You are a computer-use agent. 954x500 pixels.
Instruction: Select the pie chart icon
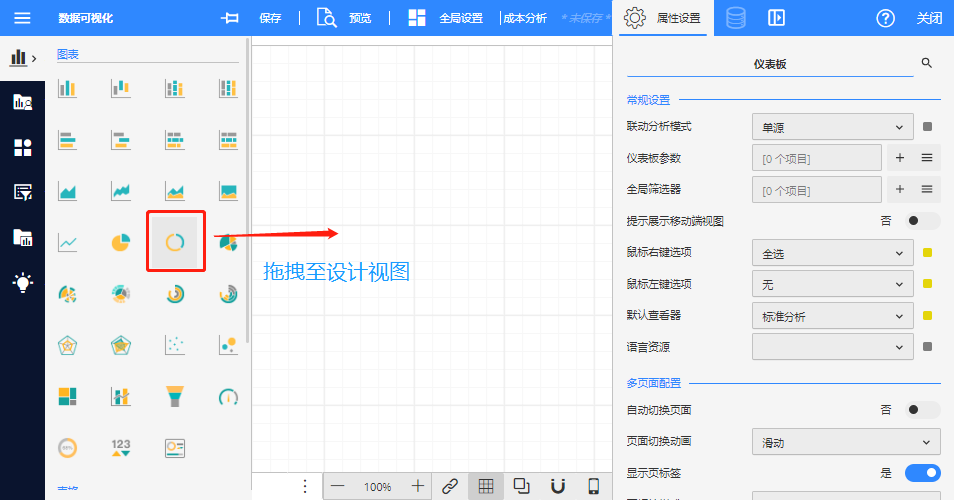click(121, 242)
